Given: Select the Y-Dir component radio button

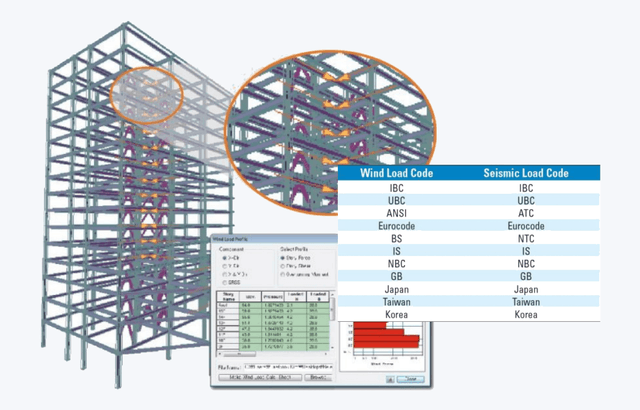Looking at the screenshot, I should (x=224, y=266).
